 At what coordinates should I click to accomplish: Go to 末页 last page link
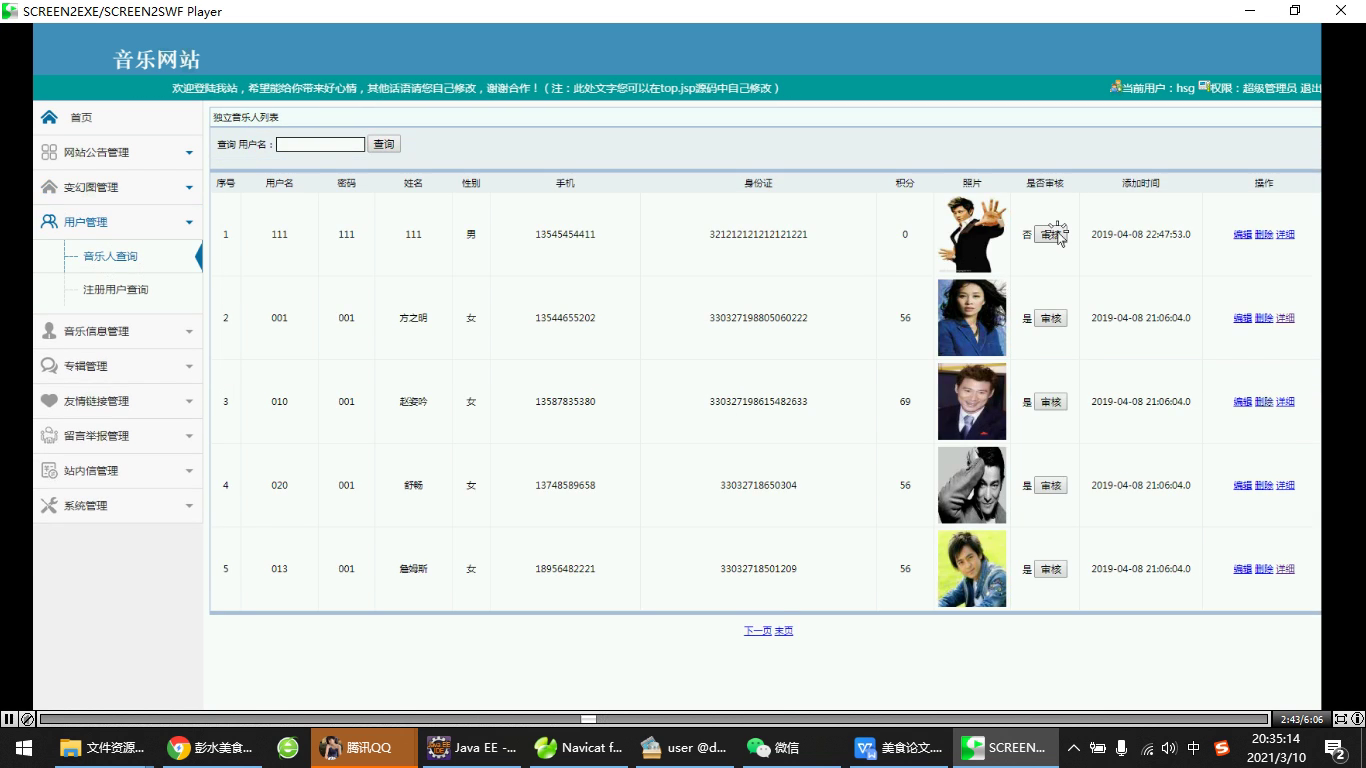point(784,631)
